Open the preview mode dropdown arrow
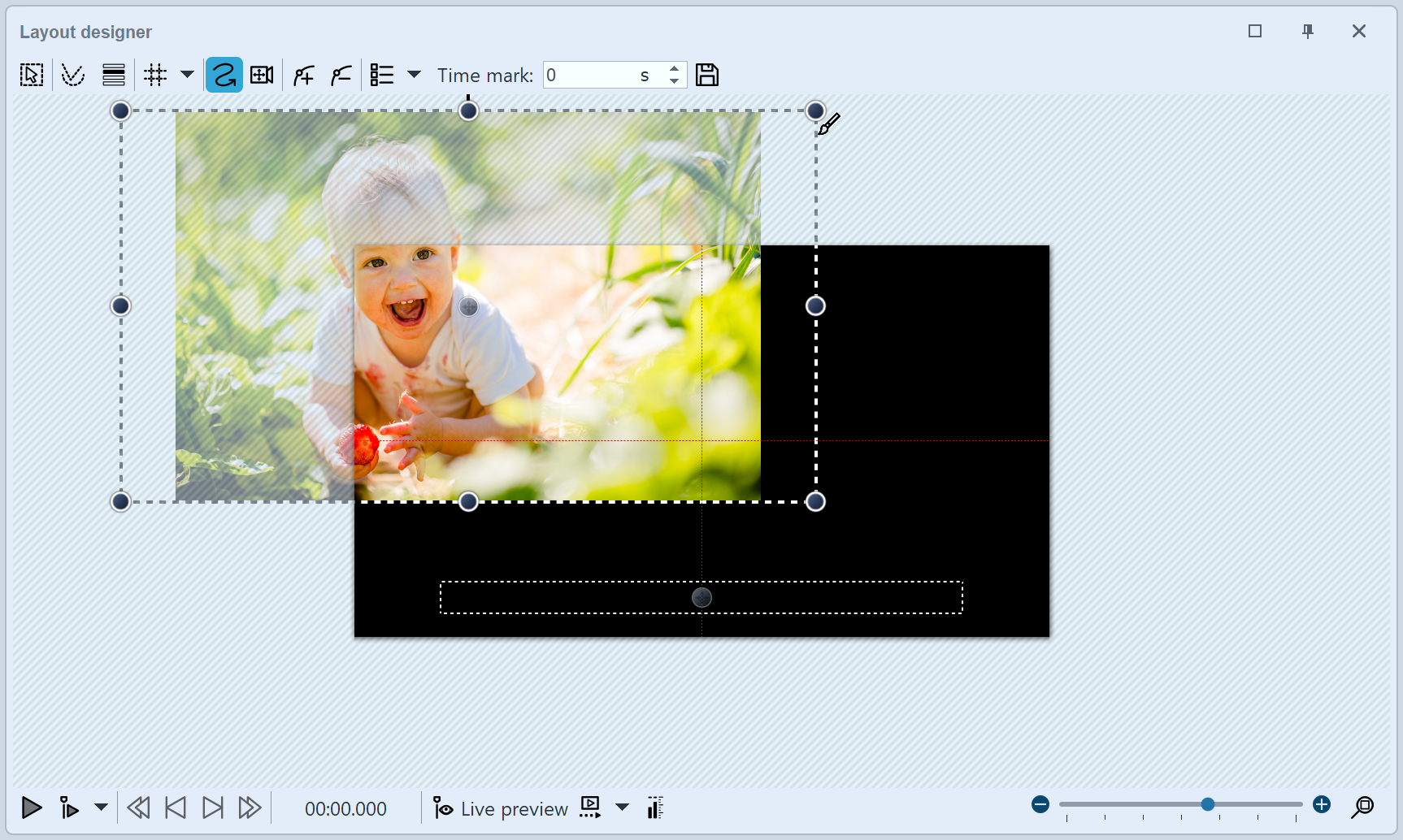 tap(622, 808)
